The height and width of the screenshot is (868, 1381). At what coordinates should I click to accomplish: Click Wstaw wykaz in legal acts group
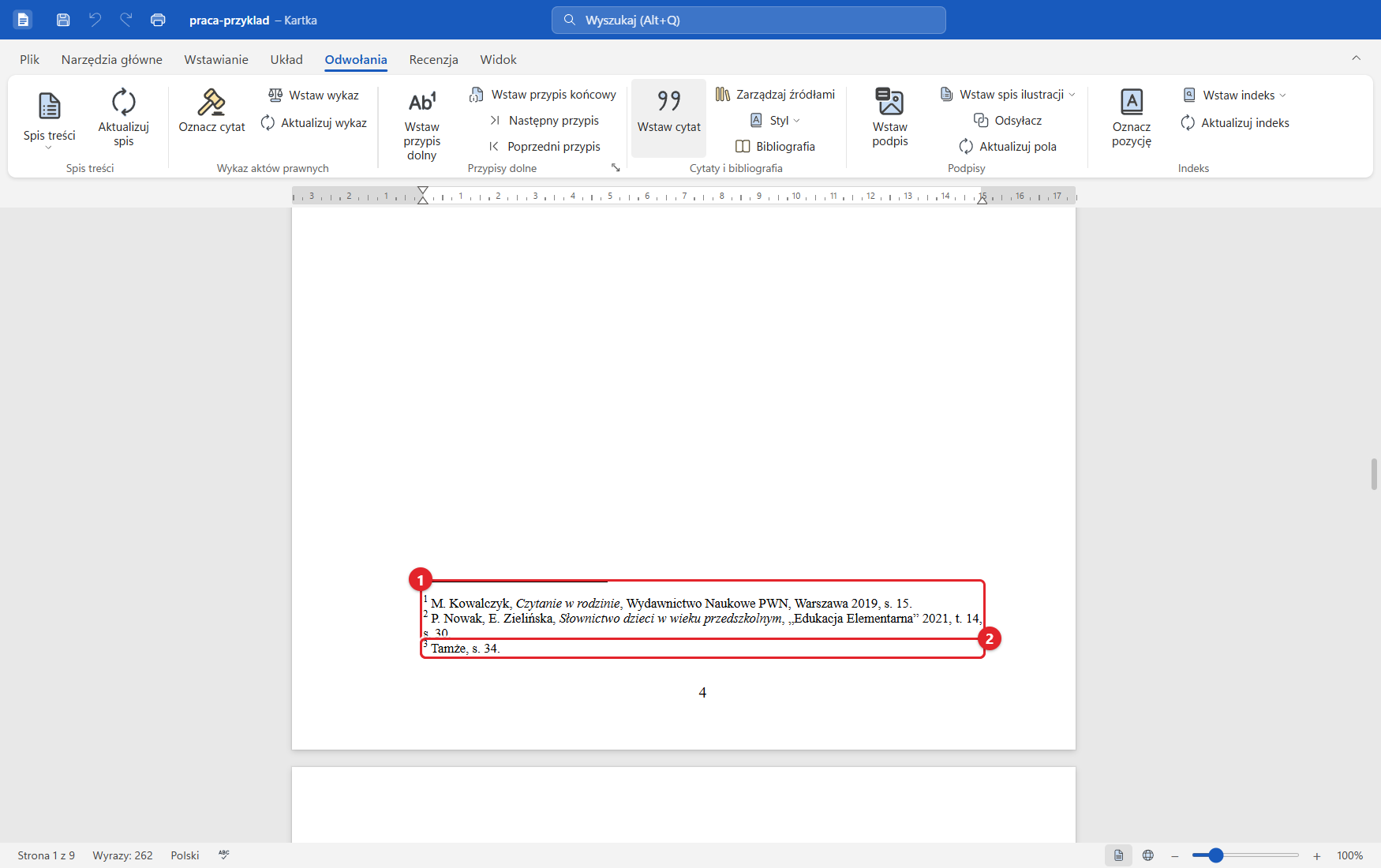click(313, 95)
